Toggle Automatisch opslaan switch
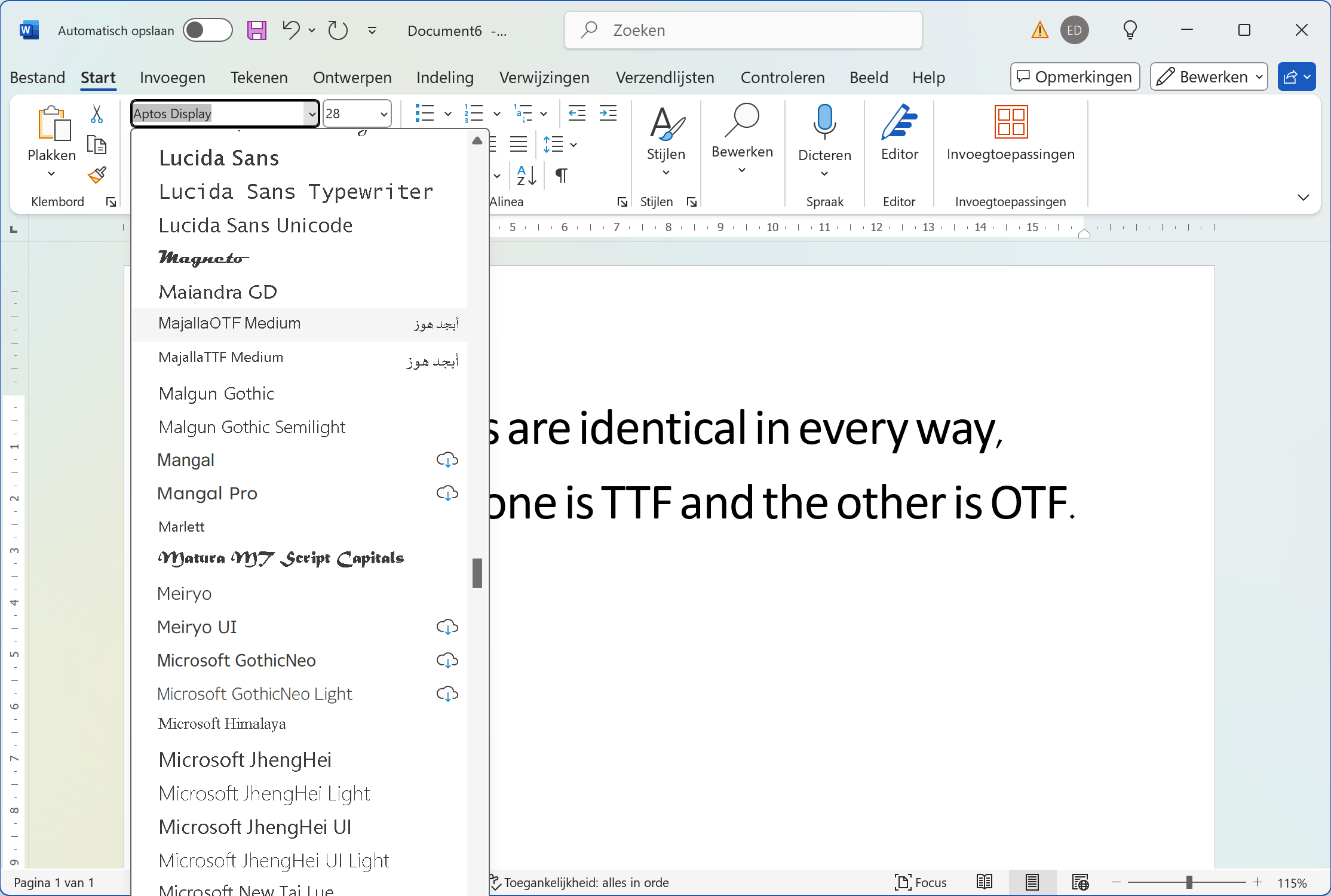 tap(207, 30)
